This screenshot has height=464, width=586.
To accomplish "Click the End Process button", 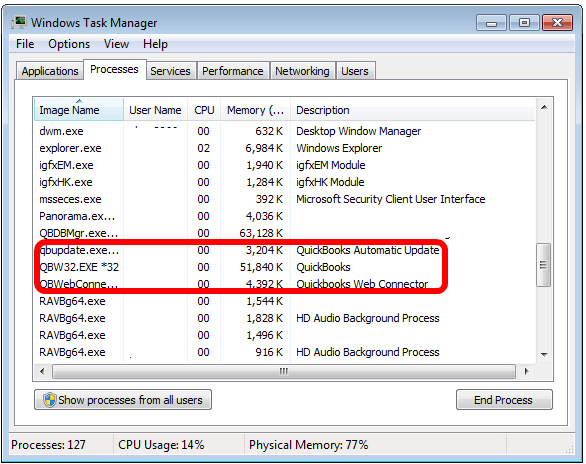I will [x=504, y=400].
